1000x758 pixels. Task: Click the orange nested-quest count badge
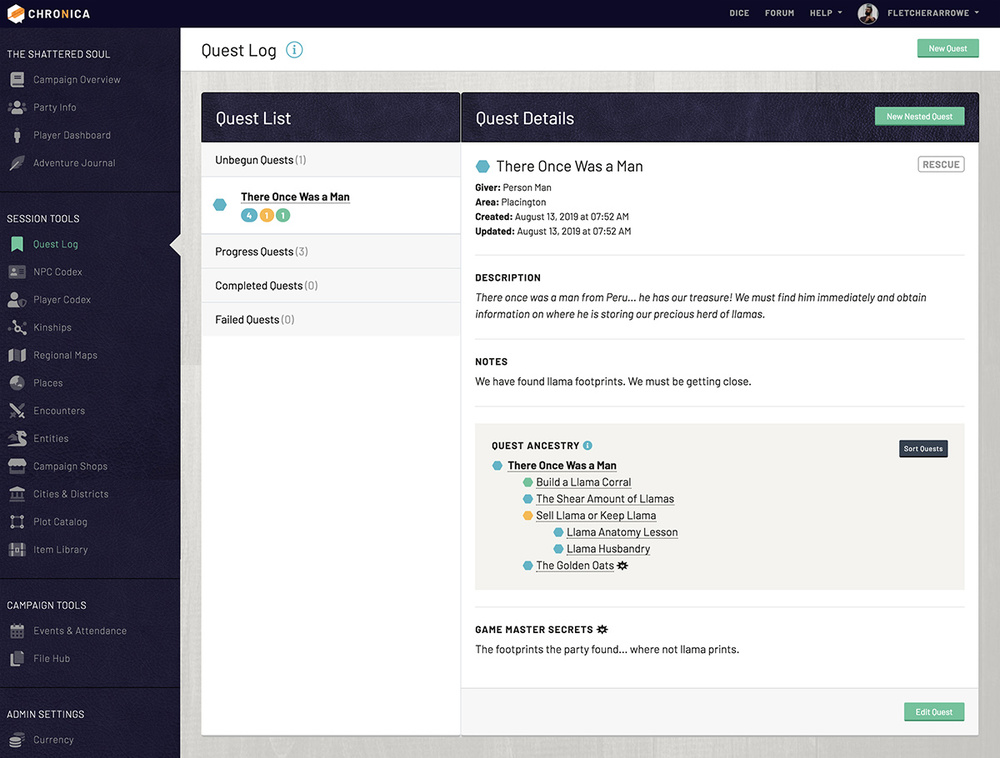coord(266,215)
